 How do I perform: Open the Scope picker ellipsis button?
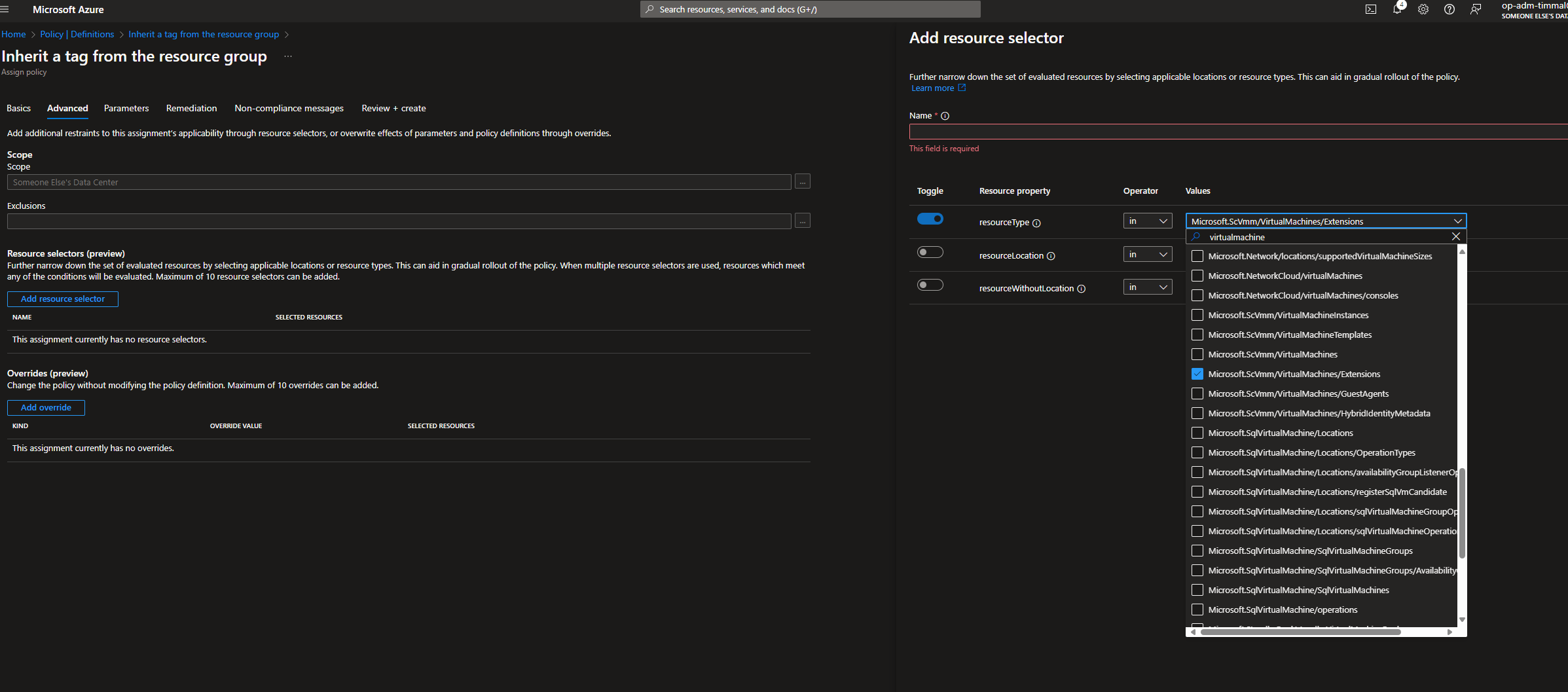(803, 181)
